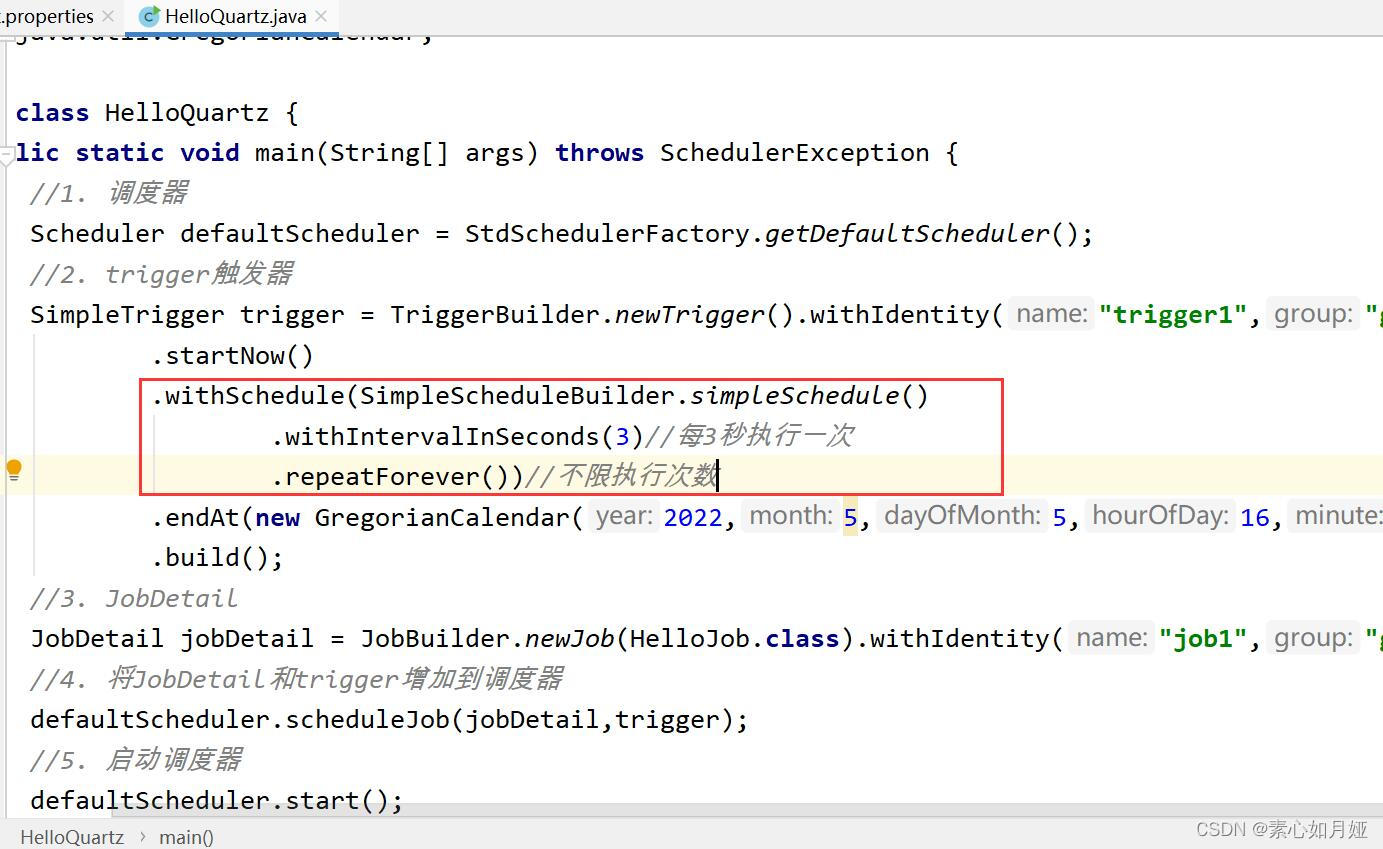
Task: Click the "trigger1" string literal
Action: pos(1173,314)
